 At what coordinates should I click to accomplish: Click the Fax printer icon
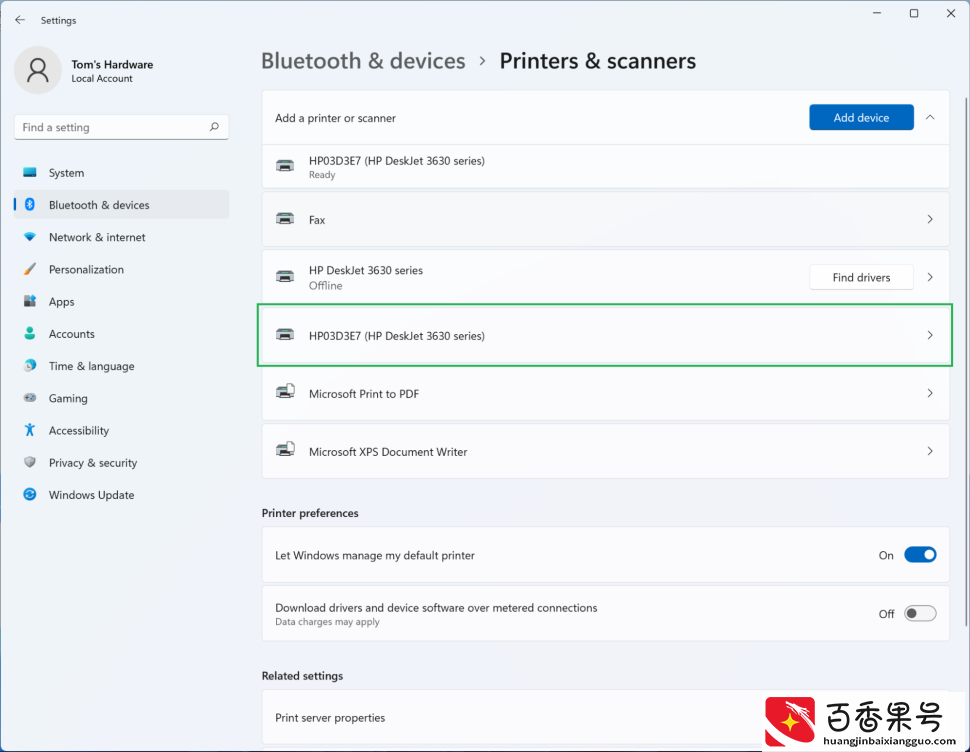click(285, 218)
